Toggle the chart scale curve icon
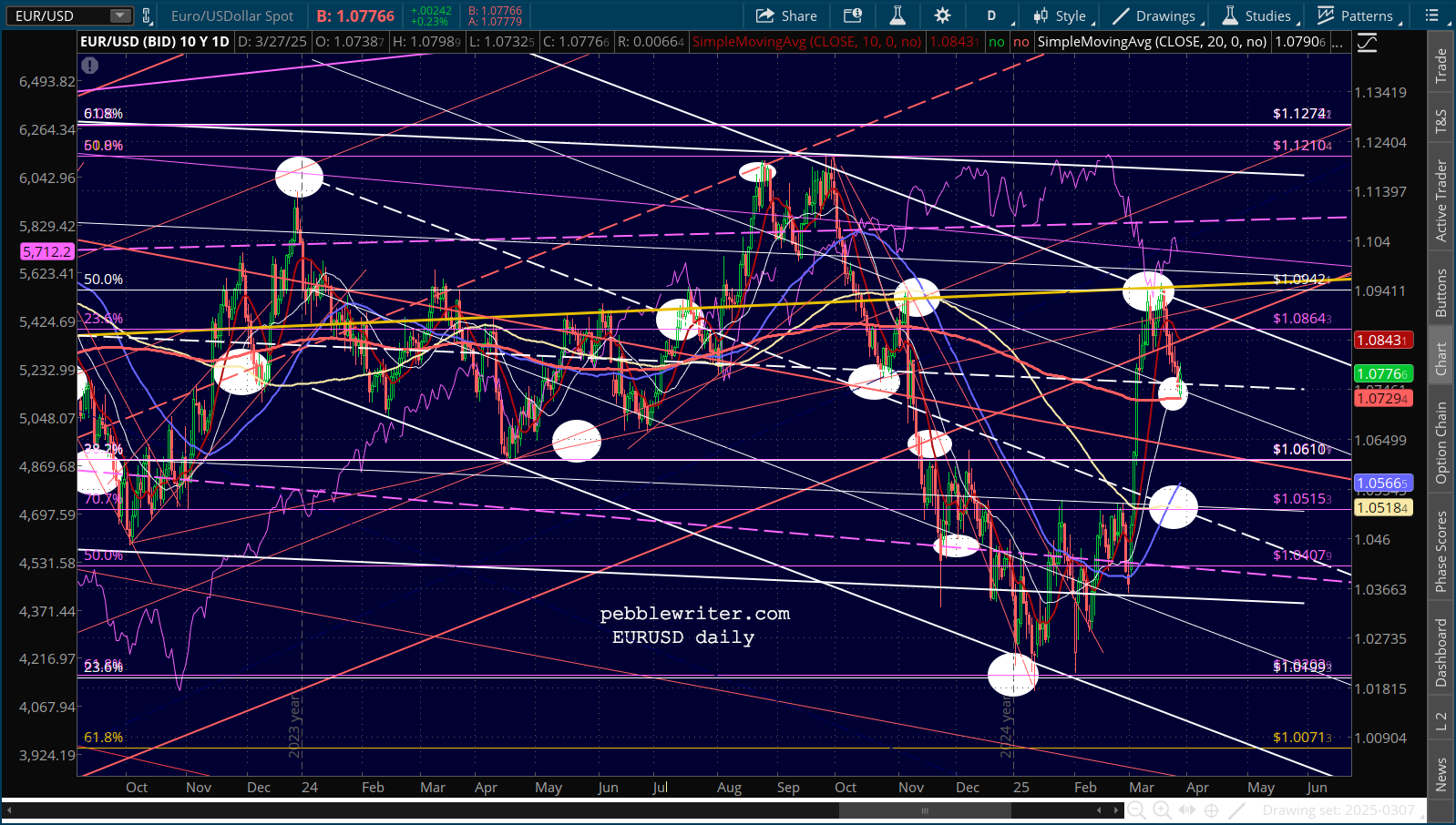 point(1367,42)
